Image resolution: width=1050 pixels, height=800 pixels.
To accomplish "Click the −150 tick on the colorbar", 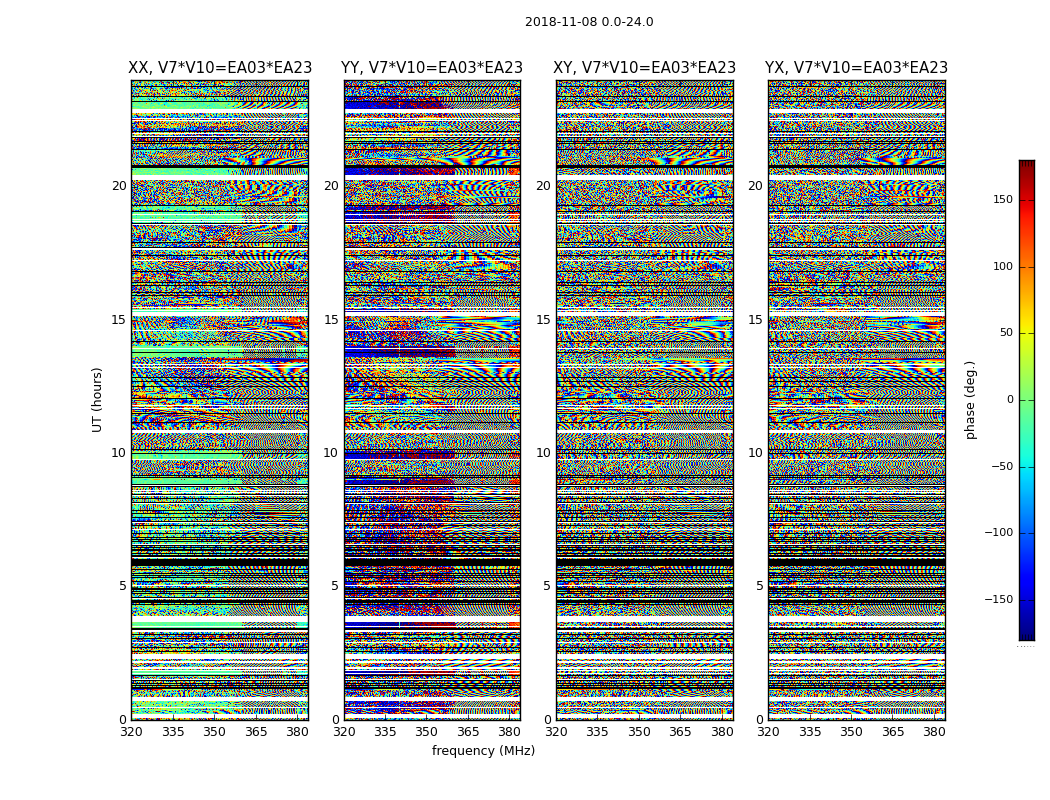I will coord(998,599).
